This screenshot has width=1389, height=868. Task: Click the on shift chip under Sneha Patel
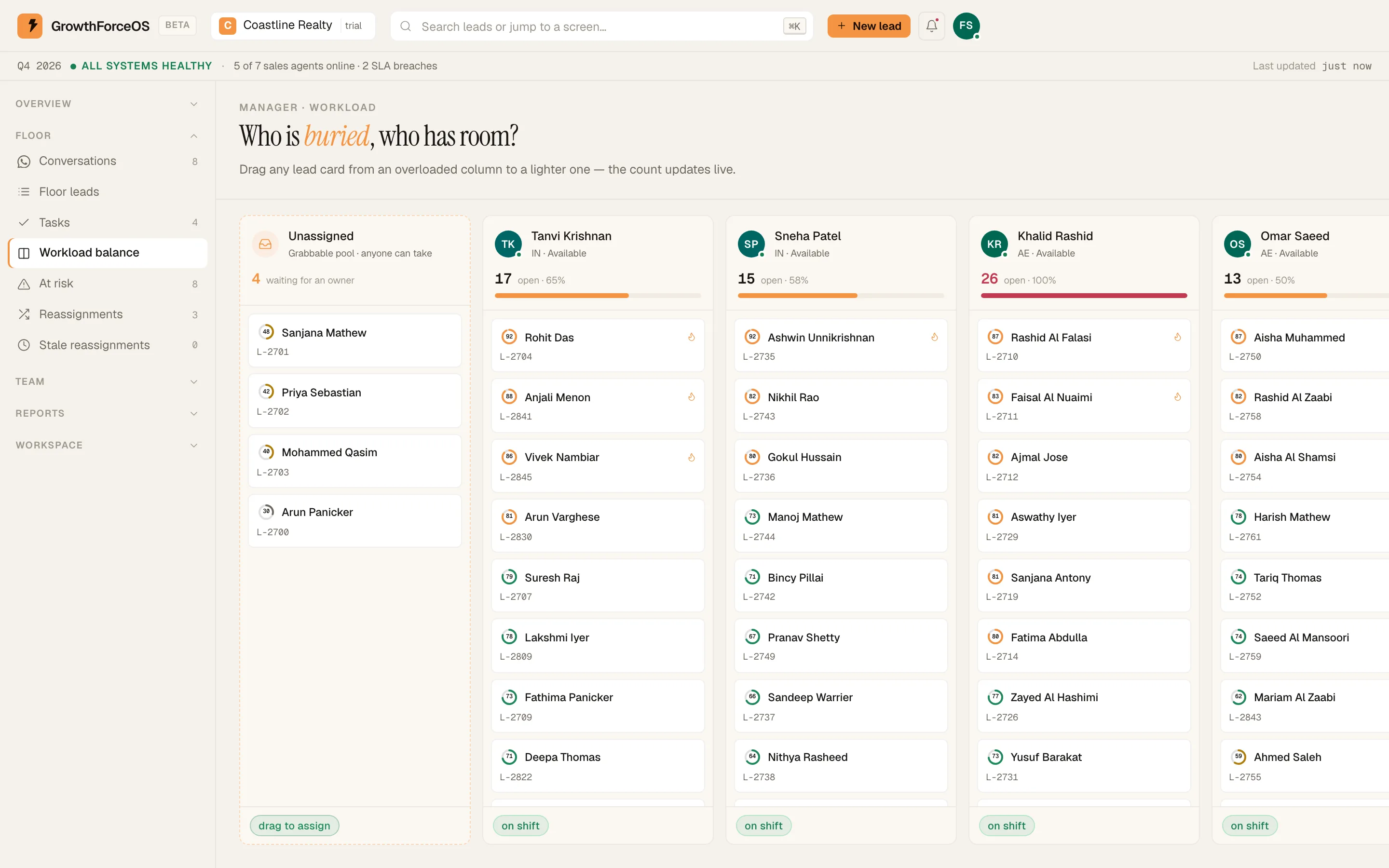coord(763,826)
